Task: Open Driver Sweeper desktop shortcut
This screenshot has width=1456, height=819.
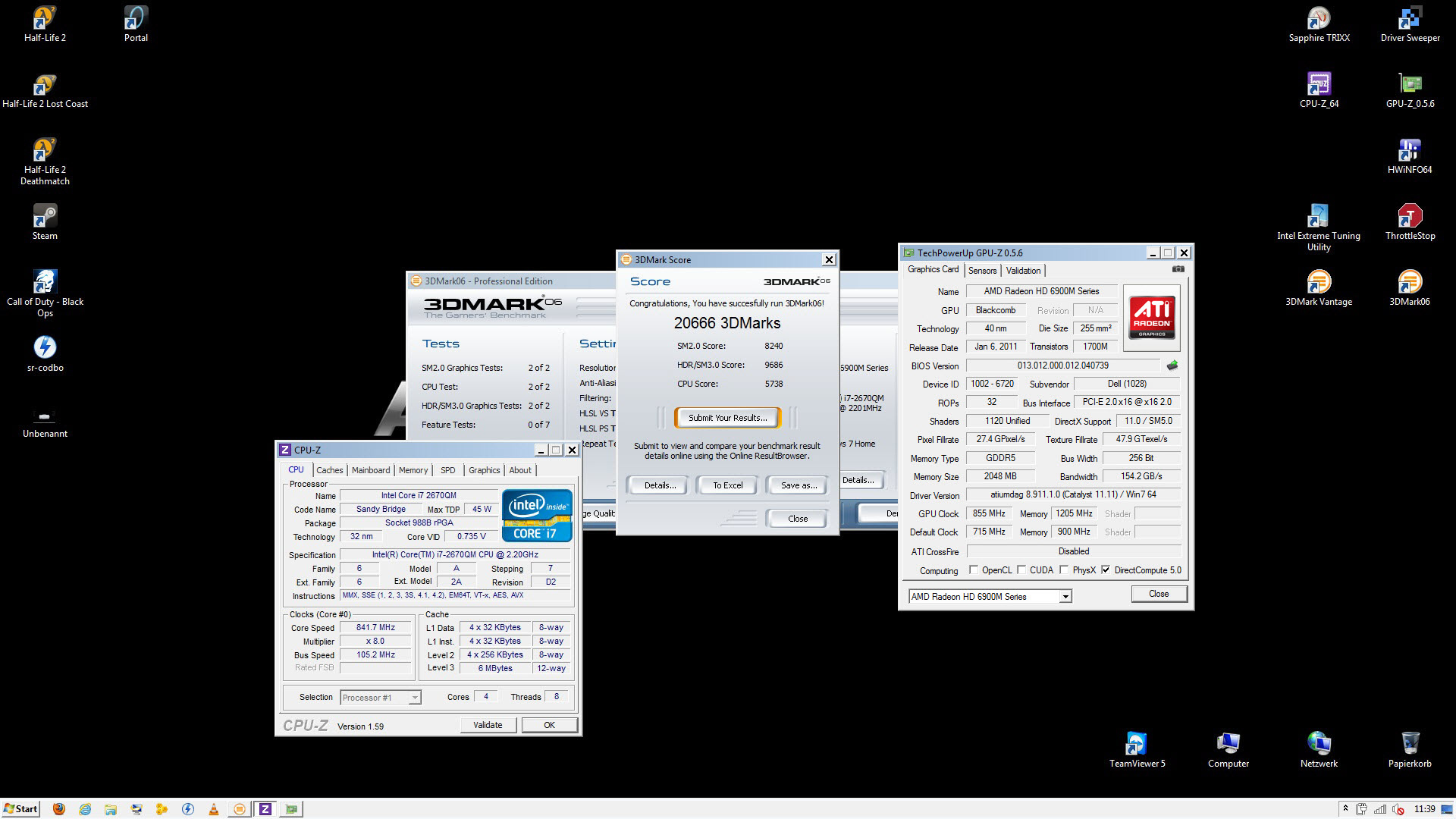Action: coord(1410,24)
